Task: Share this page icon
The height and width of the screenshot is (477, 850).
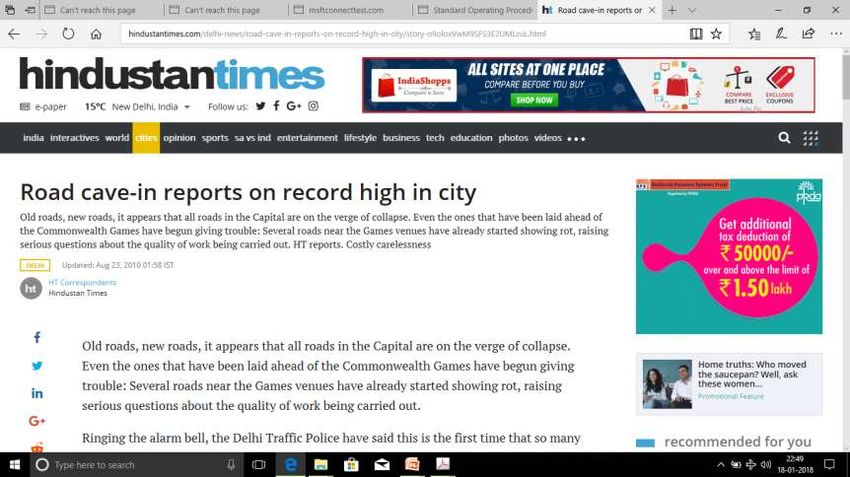Action: (x=808, y=34)
